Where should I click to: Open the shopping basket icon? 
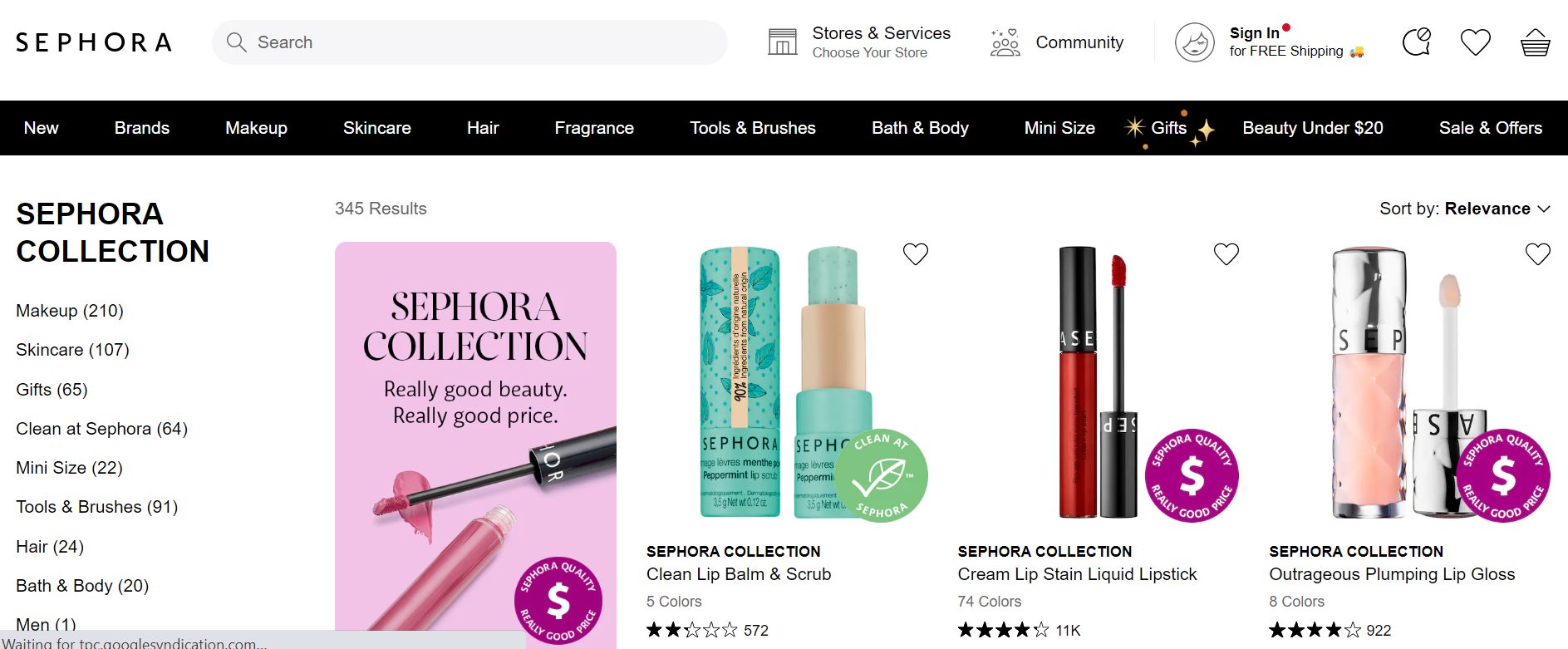pyautogui.click(x=1535, y=42)
